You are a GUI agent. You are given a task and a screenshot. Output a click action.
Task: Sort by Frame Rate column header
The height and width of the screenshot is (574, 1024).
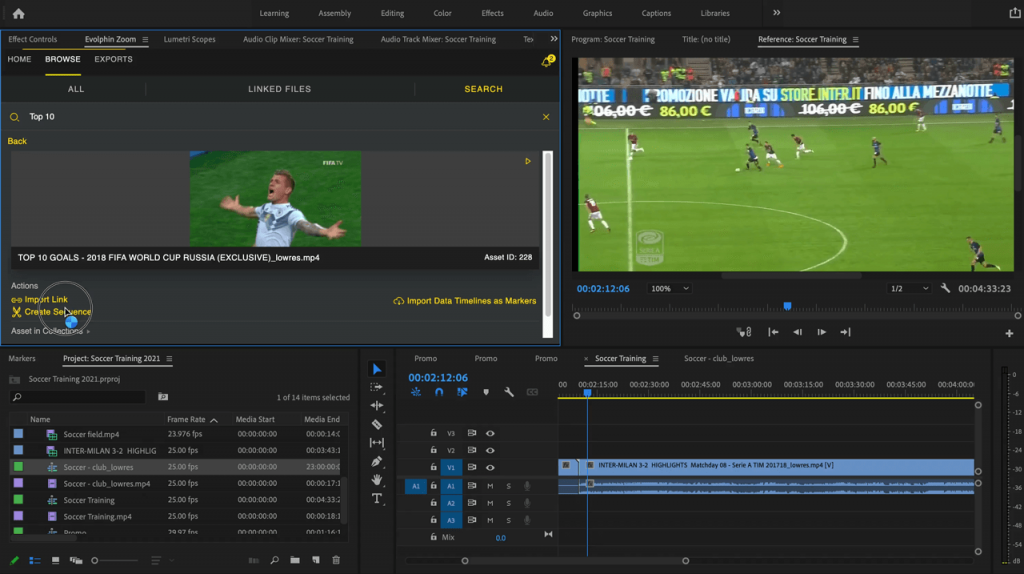tap(186, 419)
